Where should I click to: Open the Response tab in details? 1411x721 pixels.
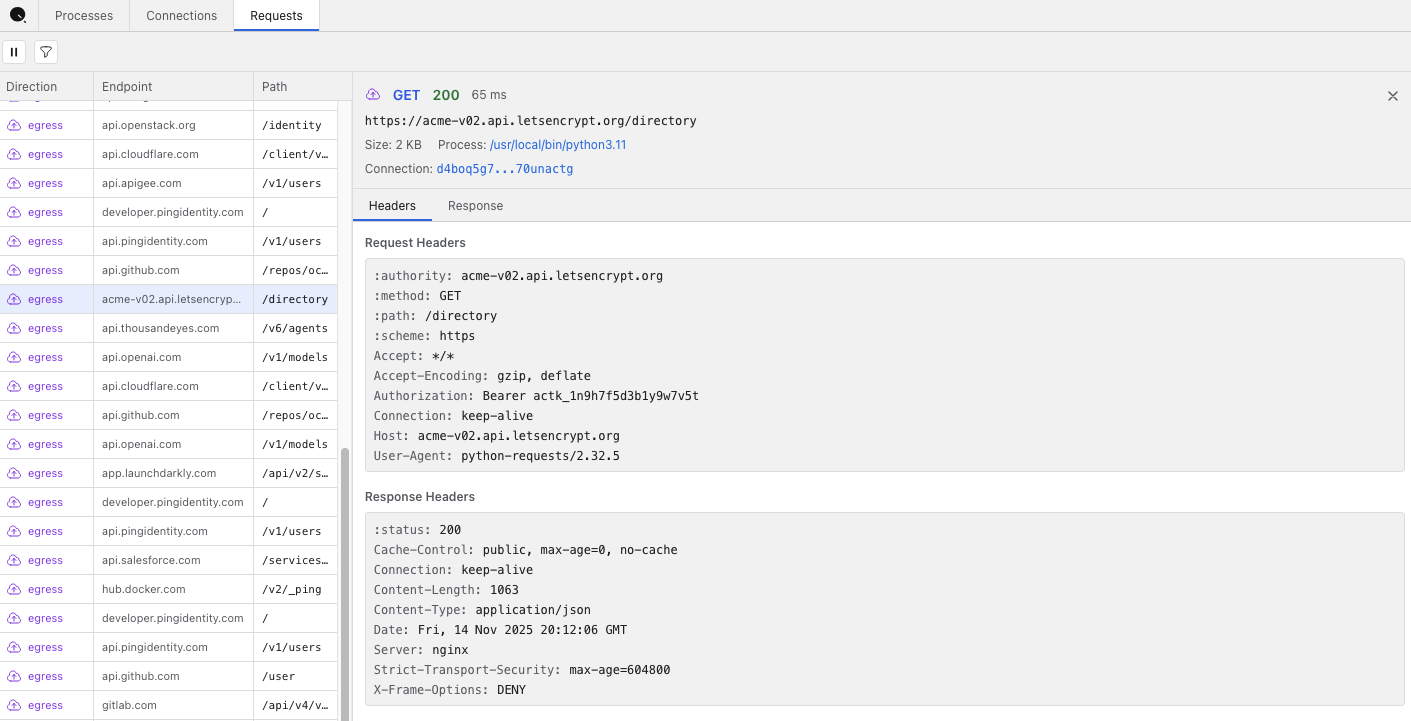click(x=475, y=206)
